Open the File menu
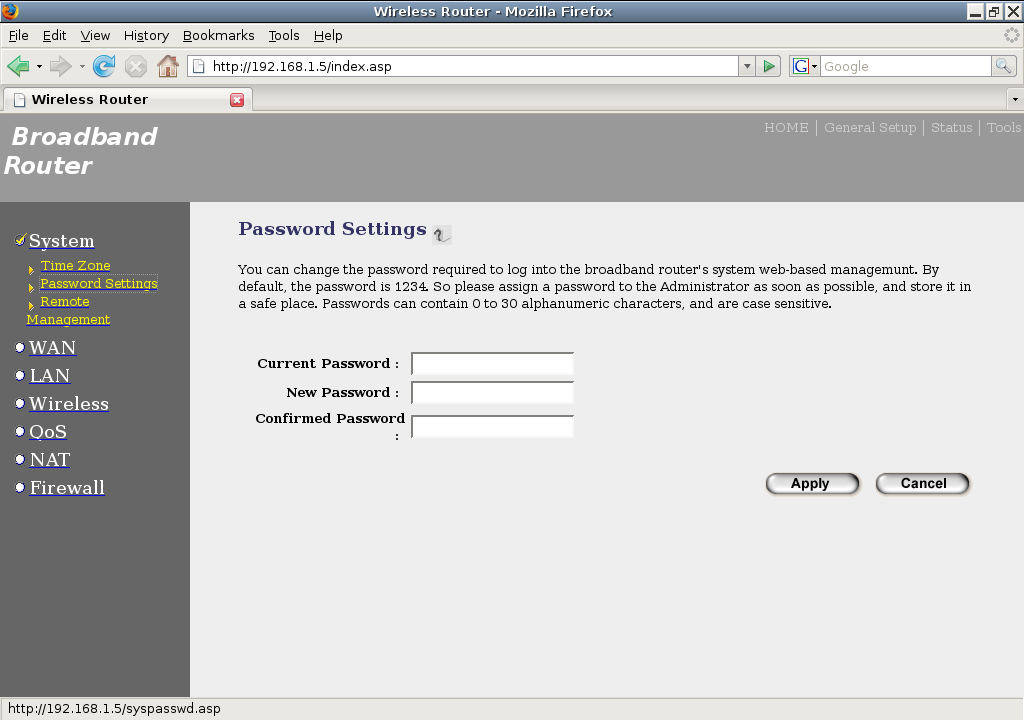 click(18, 35)
